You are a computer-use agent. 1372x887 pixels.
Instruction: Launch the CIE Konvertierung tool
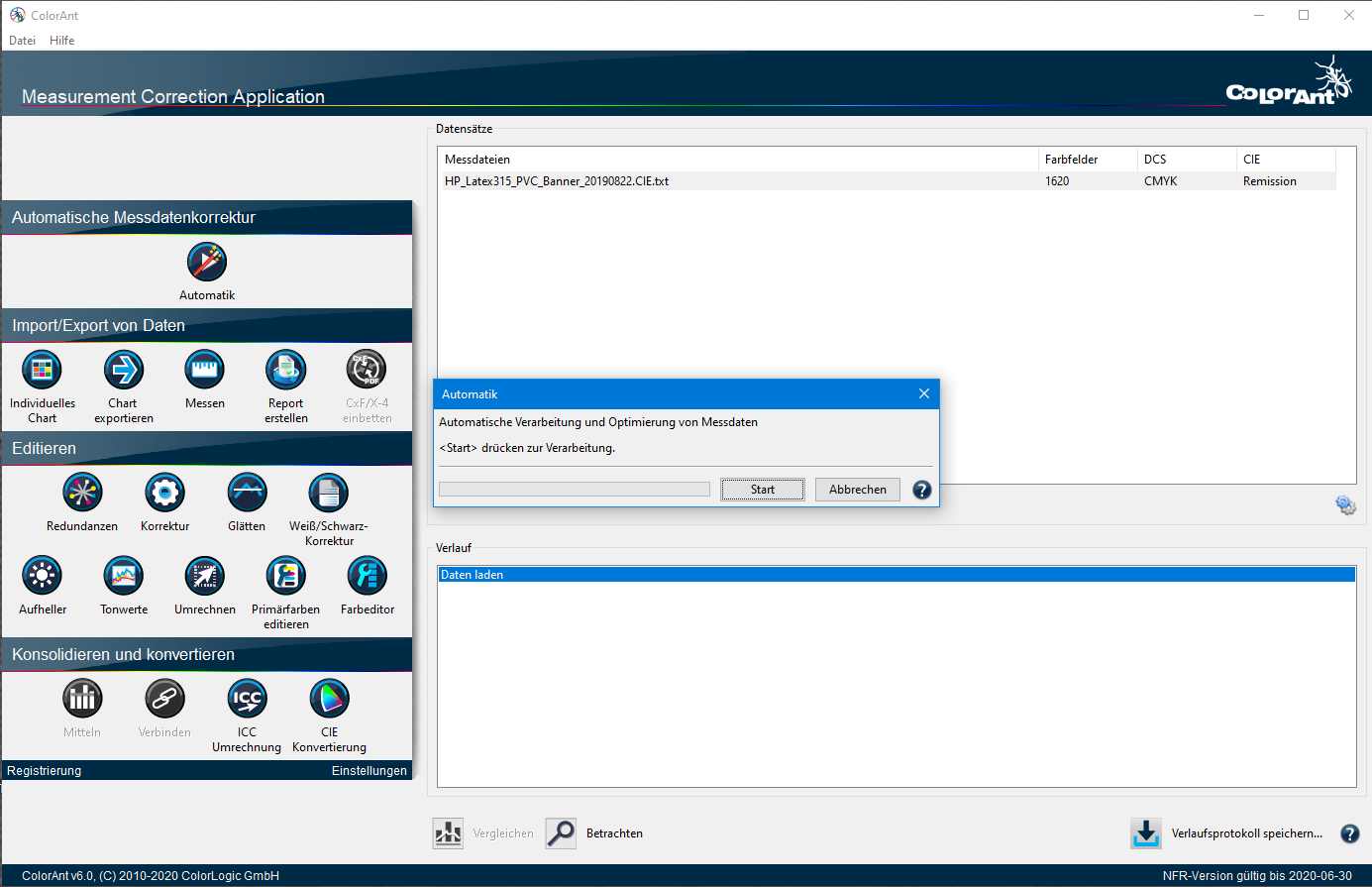[329, 699]
